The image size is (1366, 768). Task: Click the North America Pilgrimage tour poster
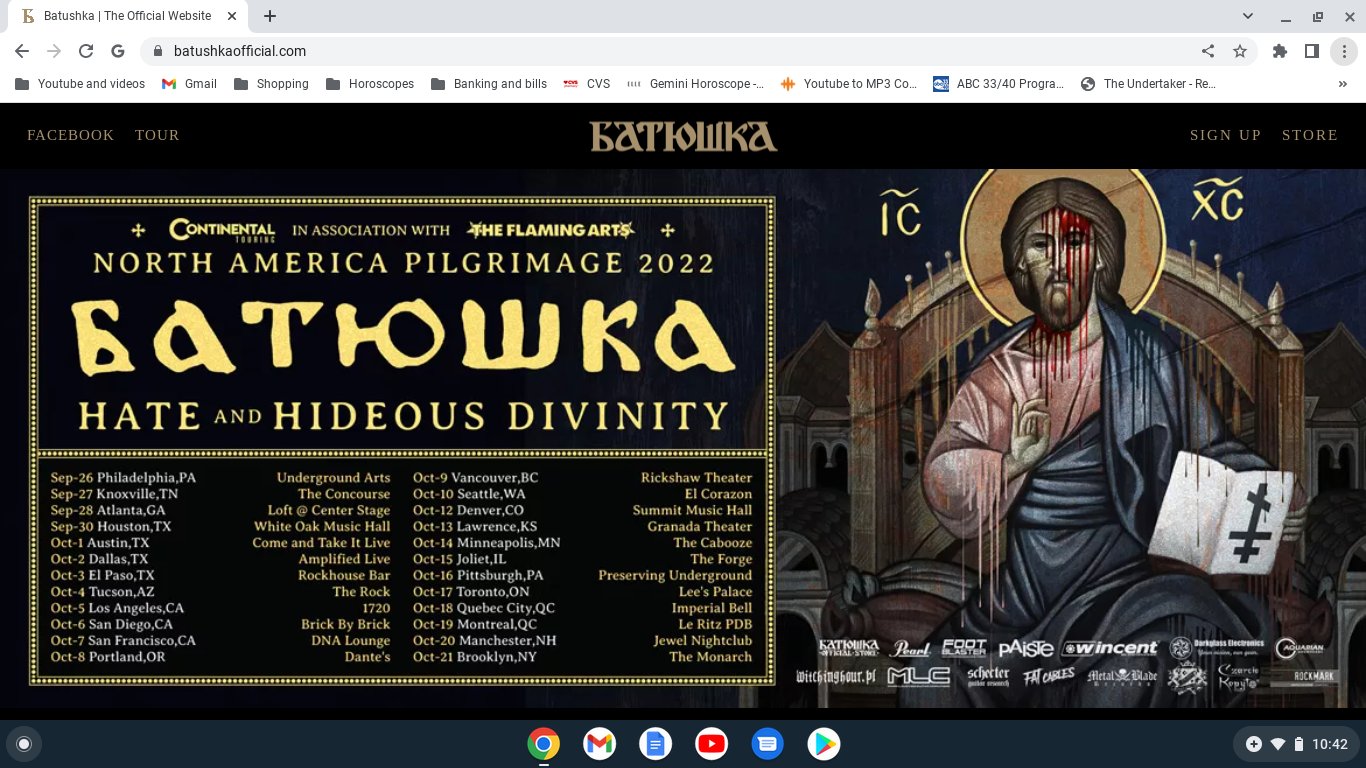point(402,440)
